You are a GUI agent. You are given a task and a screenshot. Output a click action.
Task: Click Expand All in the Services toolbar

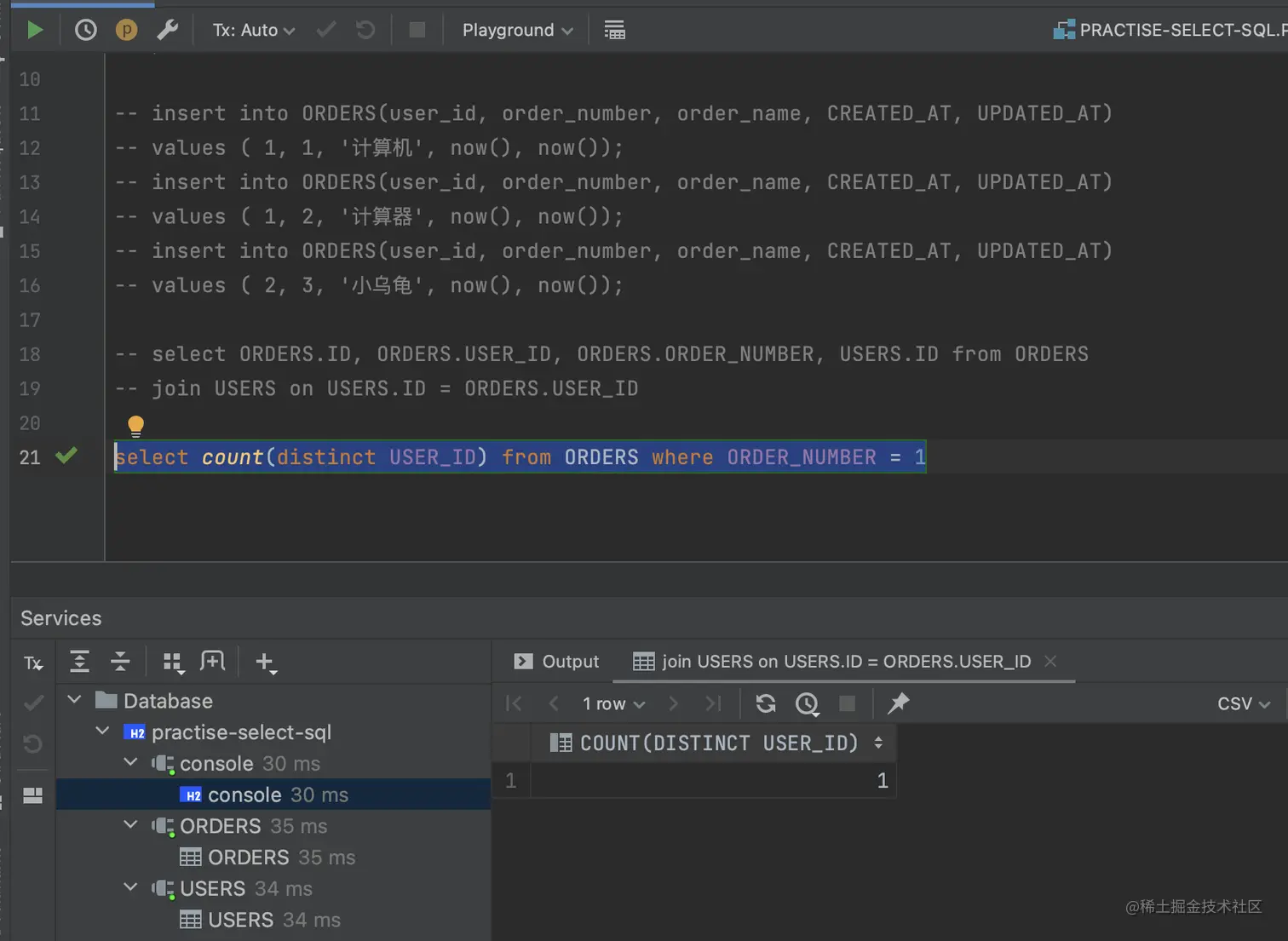coord(79,662)
